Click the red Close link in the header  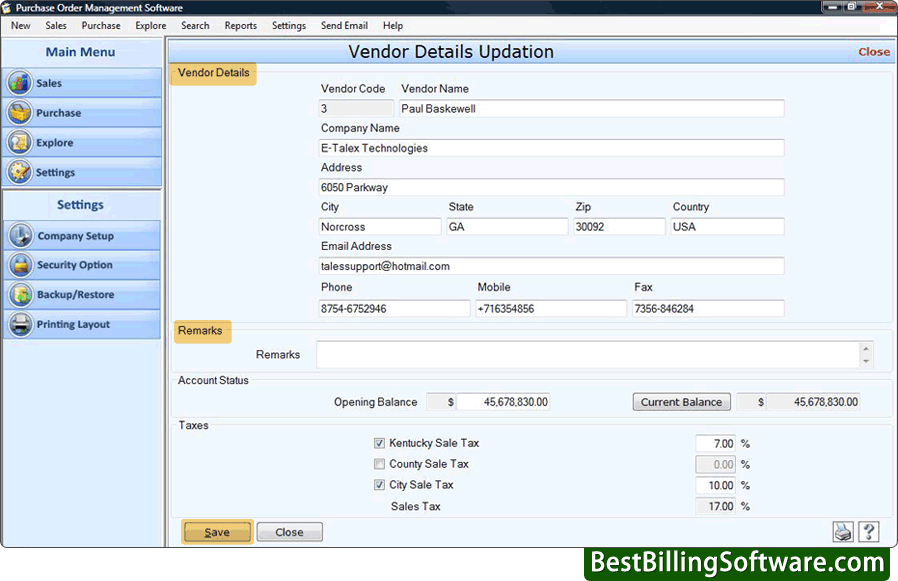873,52
